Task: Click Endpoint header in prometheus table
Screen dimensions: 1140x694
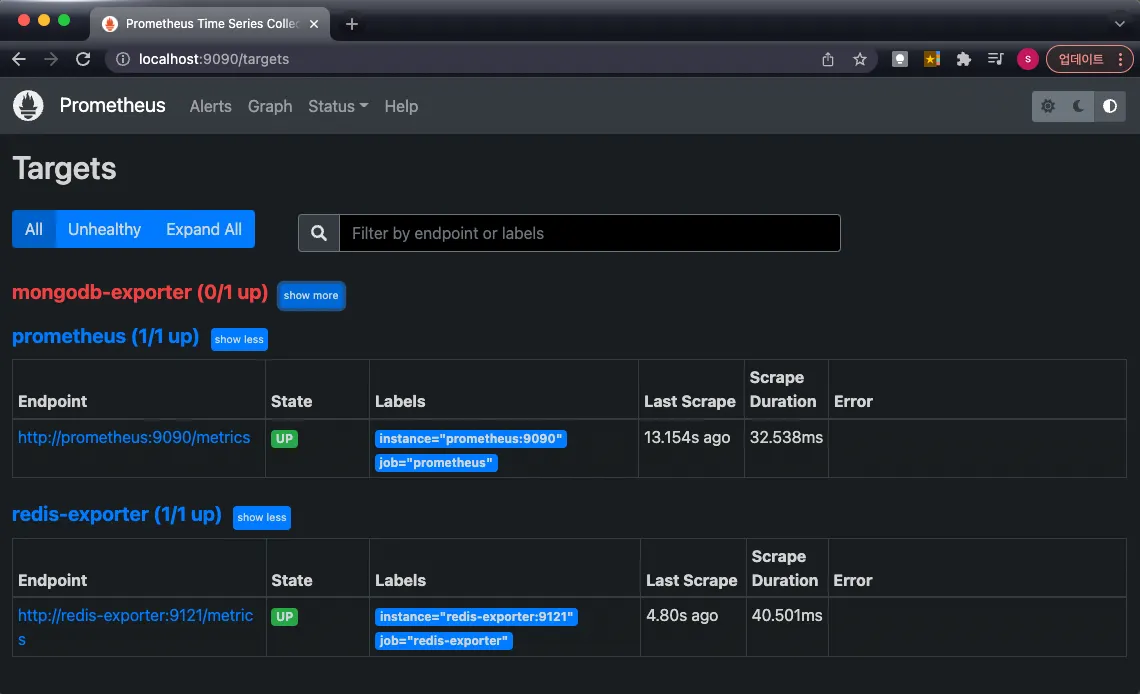Action: click(x=52, y=401)
